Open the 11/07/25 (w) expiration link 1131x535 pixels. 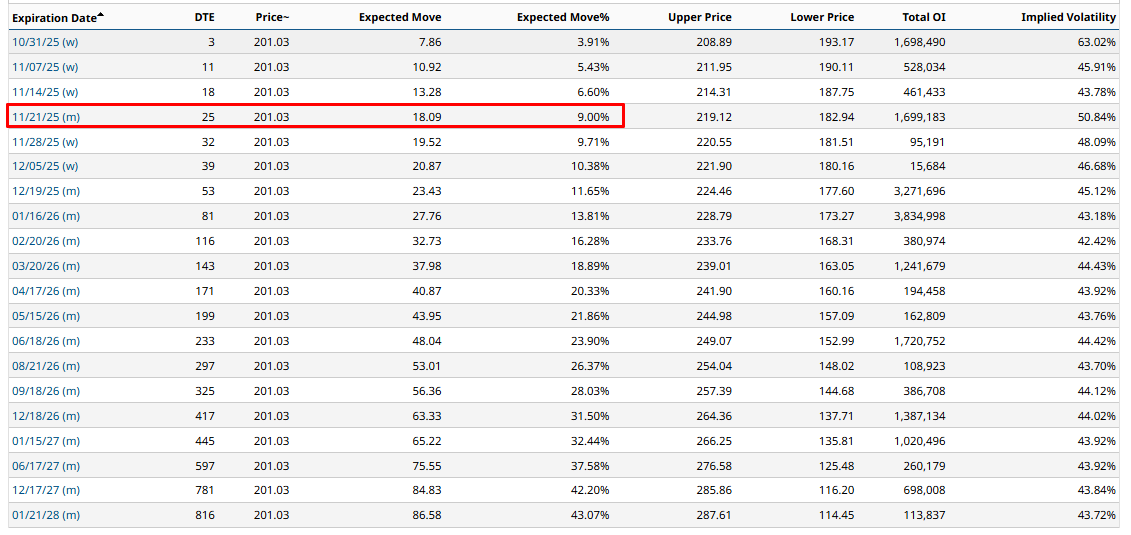45,67
